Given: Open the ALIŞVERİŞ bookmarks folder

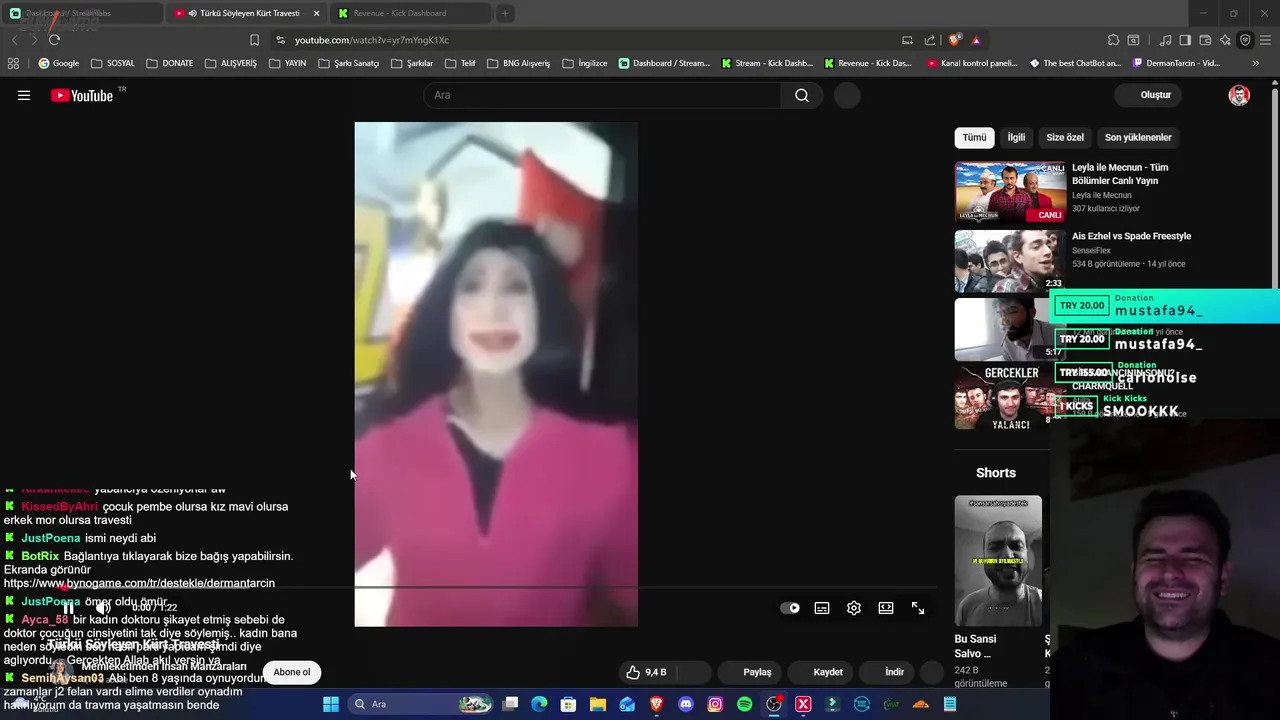Looking at the screenshot, I should click(230, 63).
